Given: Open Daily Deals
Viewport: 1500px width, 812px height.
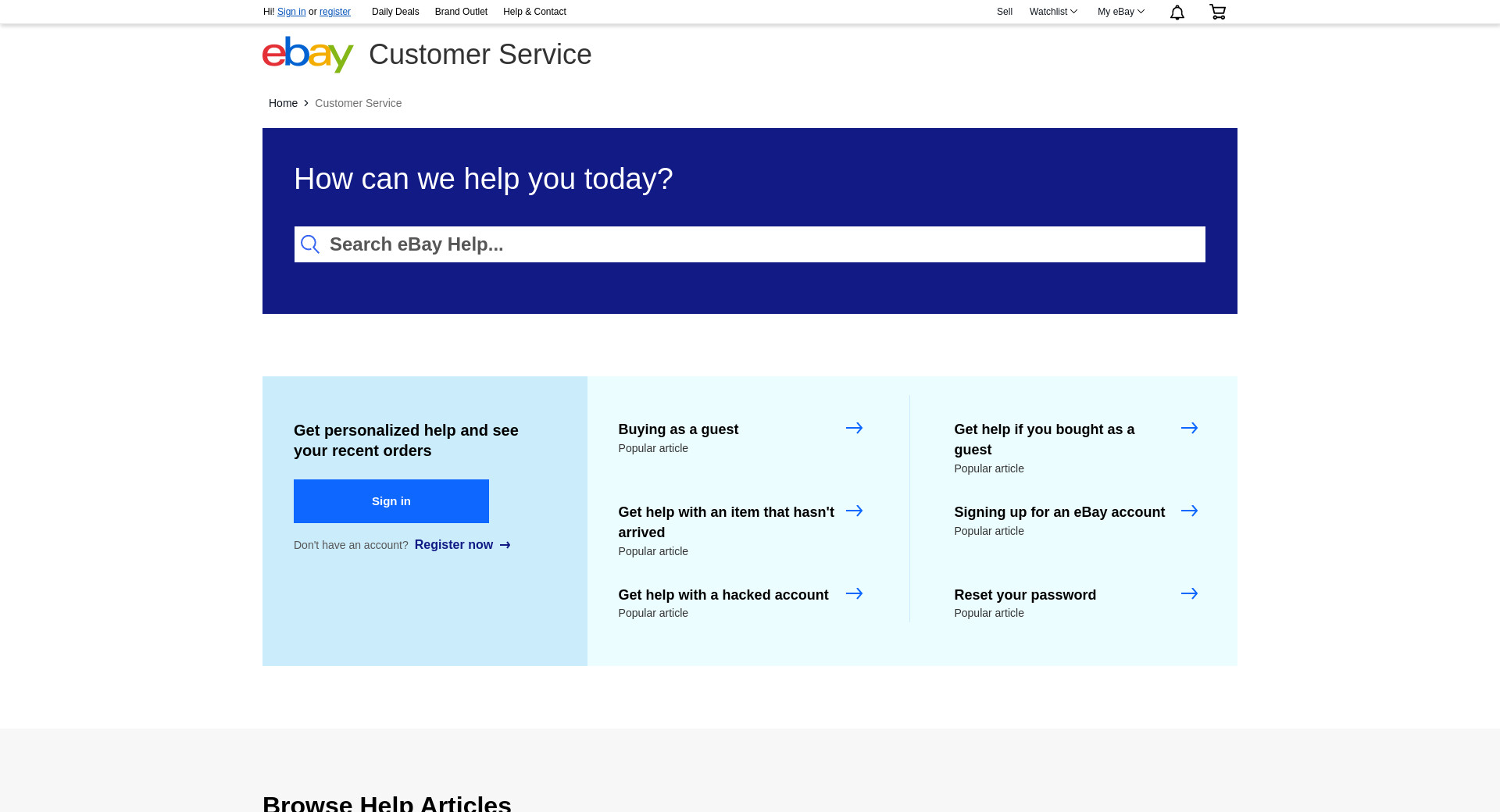Looking at the screenshot, I should coord(395,12).
